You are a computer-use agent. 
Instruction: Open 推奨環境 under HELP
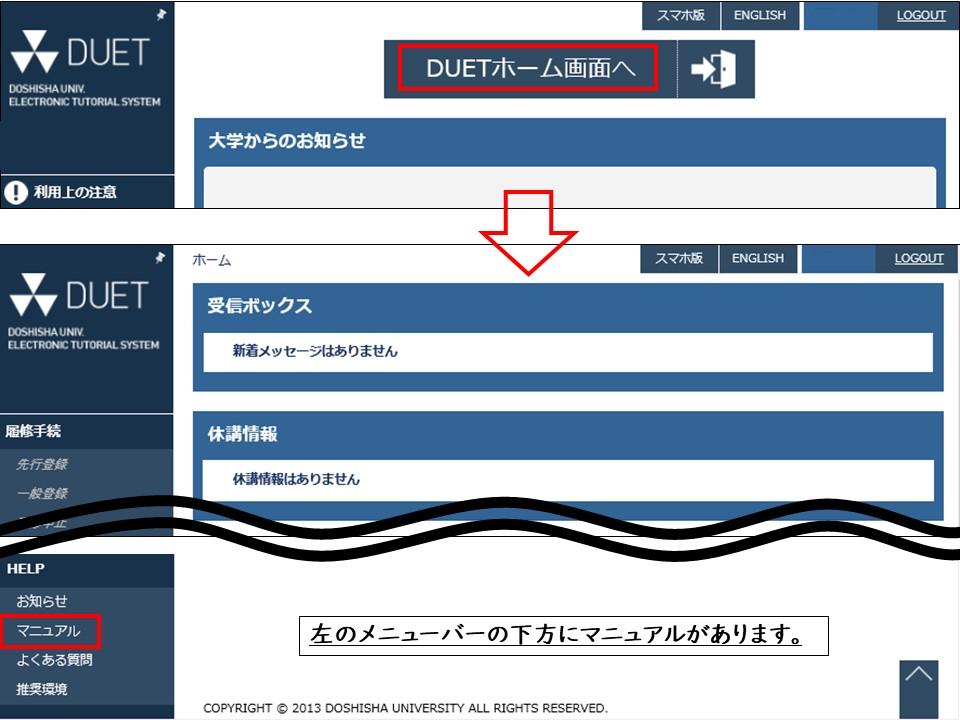[x=42, y=689]
